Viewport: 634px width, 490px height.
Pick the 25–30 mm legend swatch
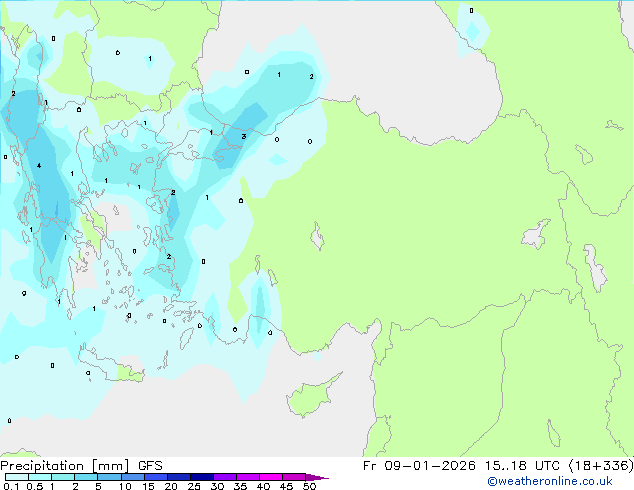tap(201, 477)
